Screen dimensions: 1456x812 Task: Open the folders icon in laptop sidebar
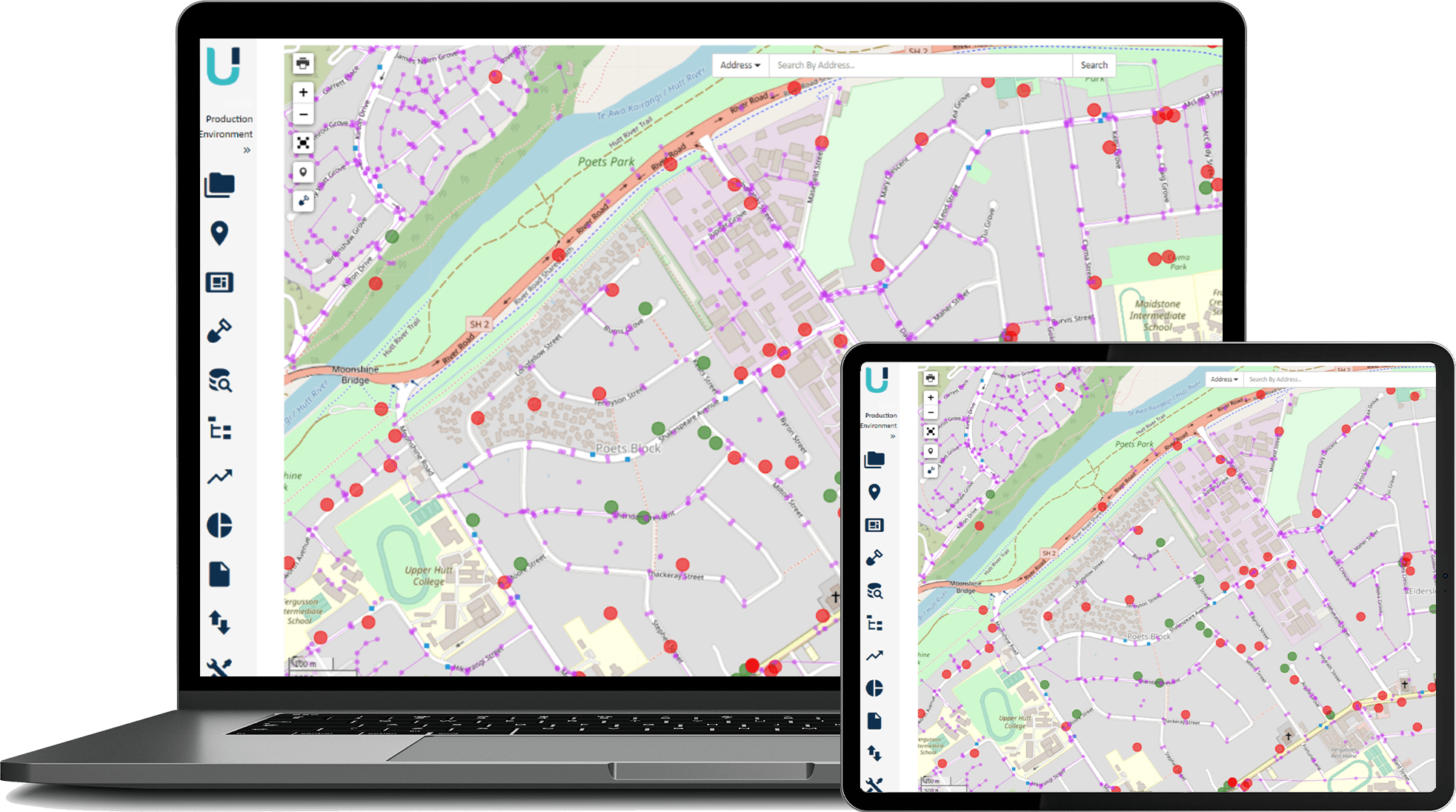(x=219, y=185)
